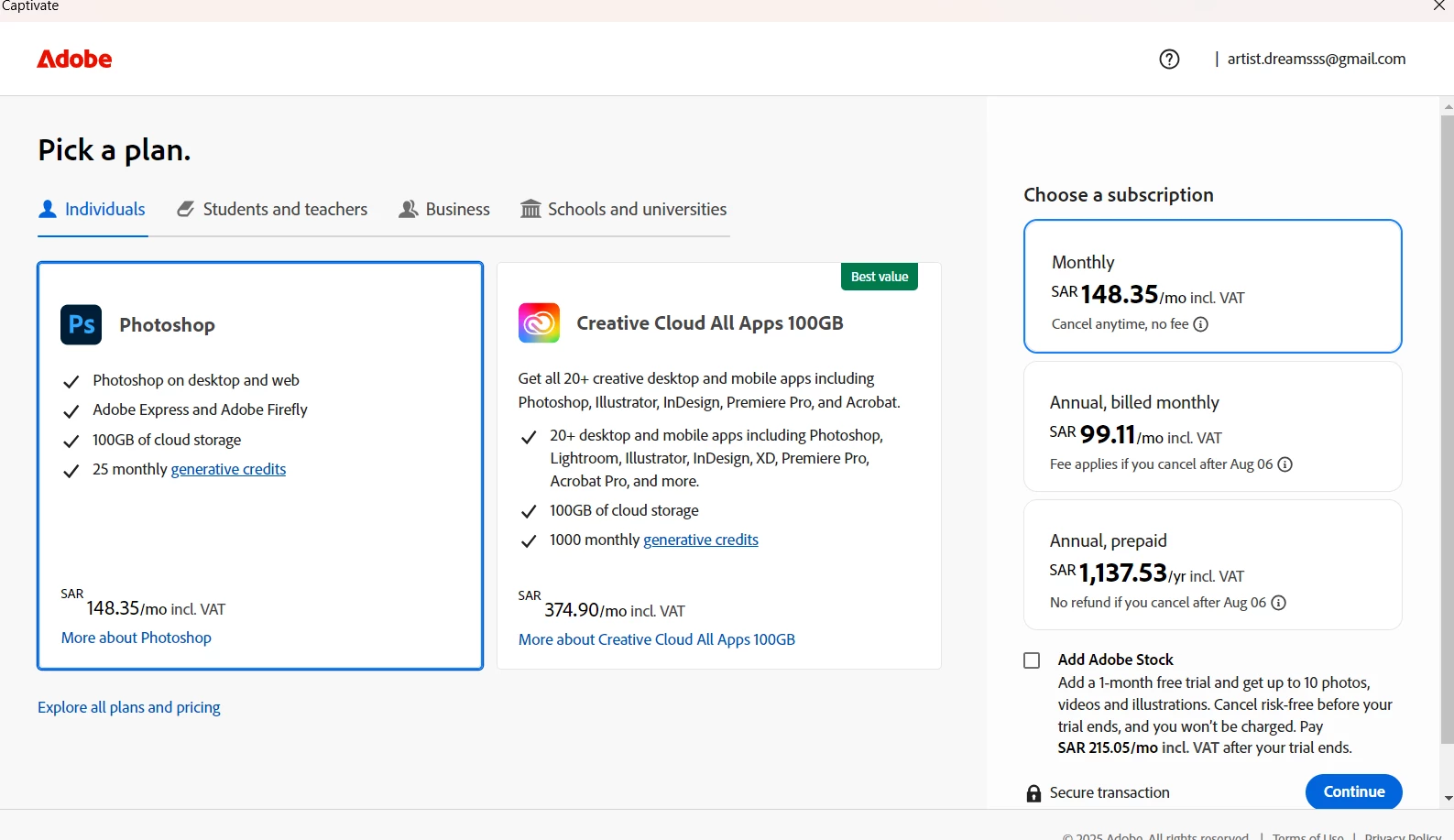Click the Adobe logo
This screenshot has width=1454, height=840.
click(74, 59)
